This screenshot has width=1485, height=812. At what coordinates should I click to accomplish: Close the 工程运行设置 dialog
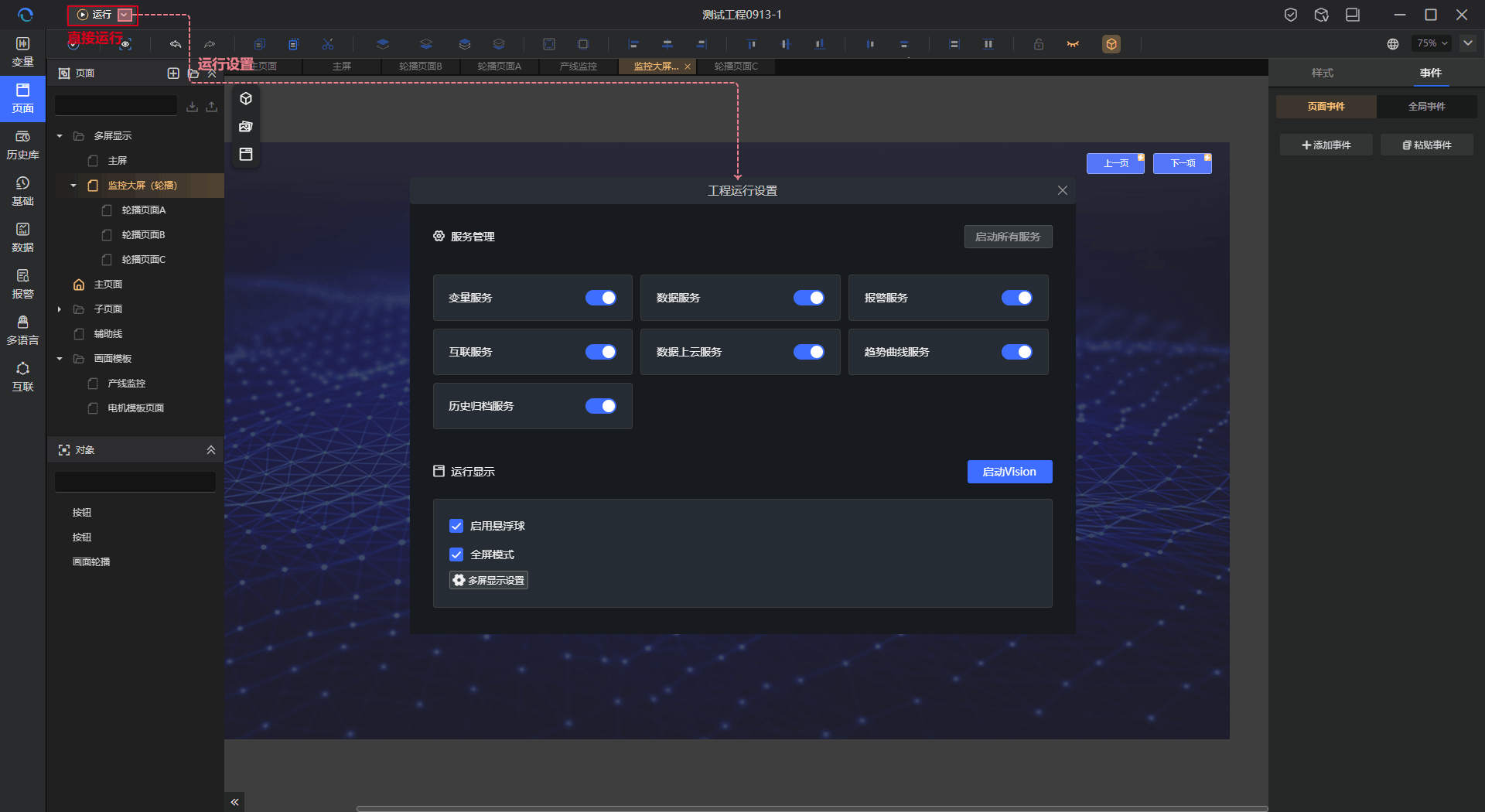[1063, 190]
